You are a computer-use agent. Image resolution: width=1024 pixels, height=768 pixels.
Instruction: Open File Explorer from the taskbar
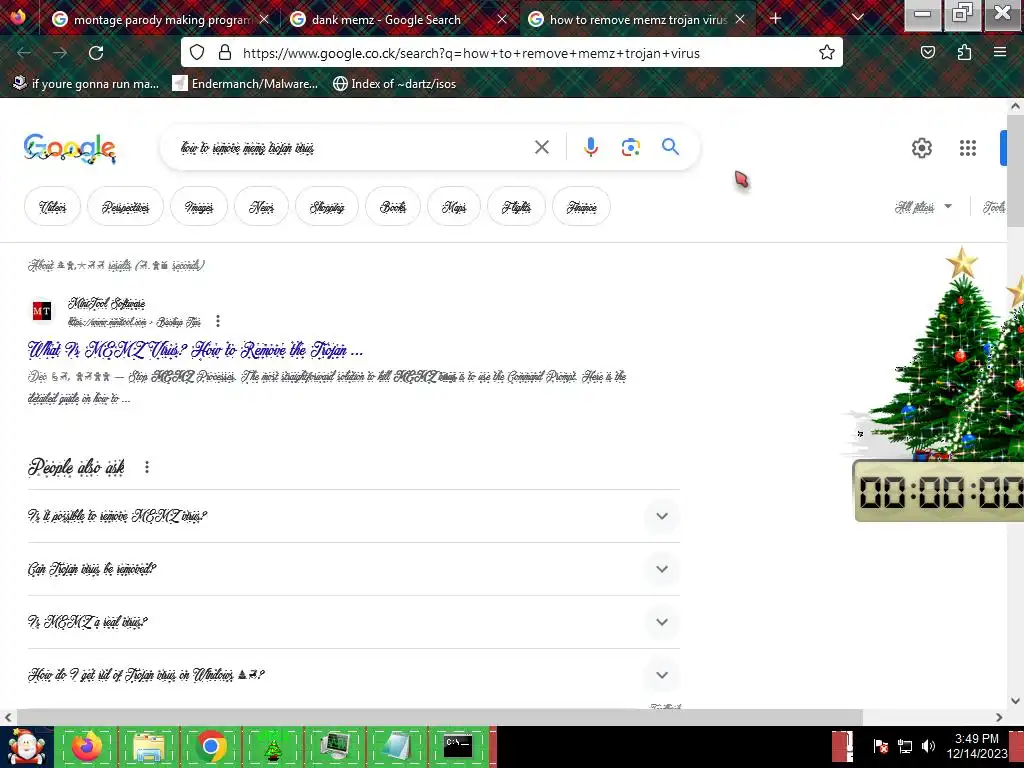coord(149,746)
